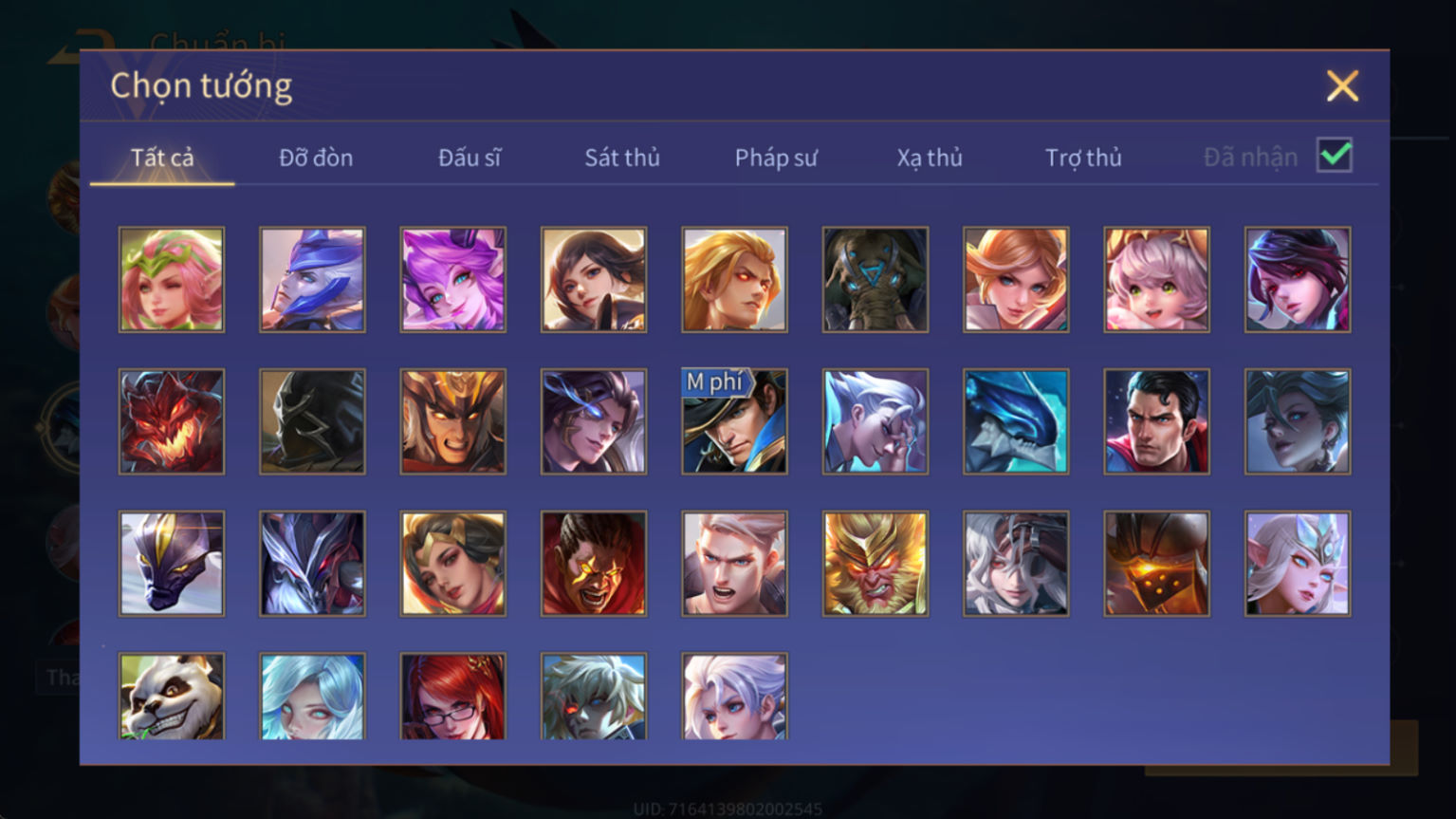Pick the red-haired hero with glasses
Screen dimensions: 1456x819
452,696
